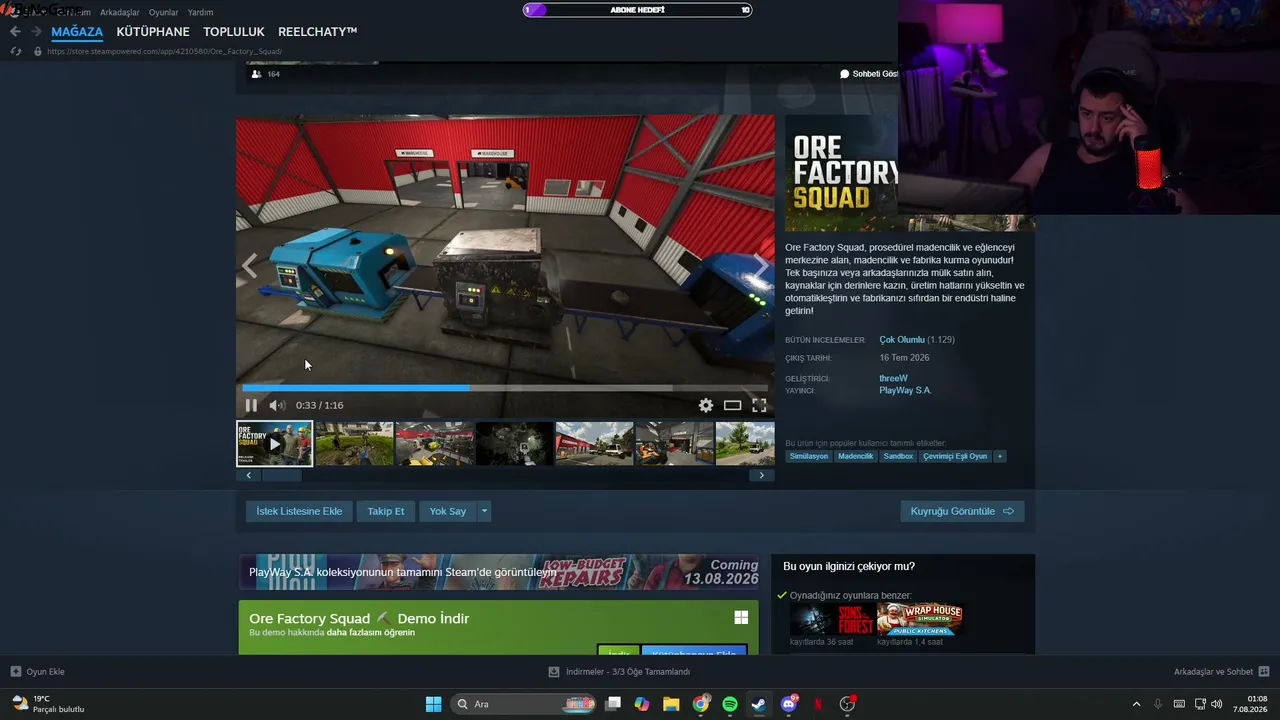Click the Windows taskbar search box
The height and width of the screenshot is (720, 1280).
[525, 704]
